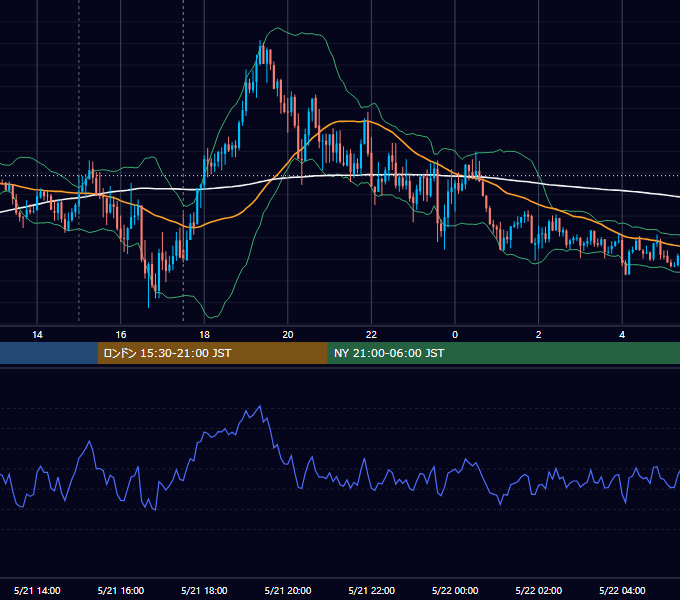Click the '5/21 20:00' date label
Screen dimensions: 680x600
point(288,590)
